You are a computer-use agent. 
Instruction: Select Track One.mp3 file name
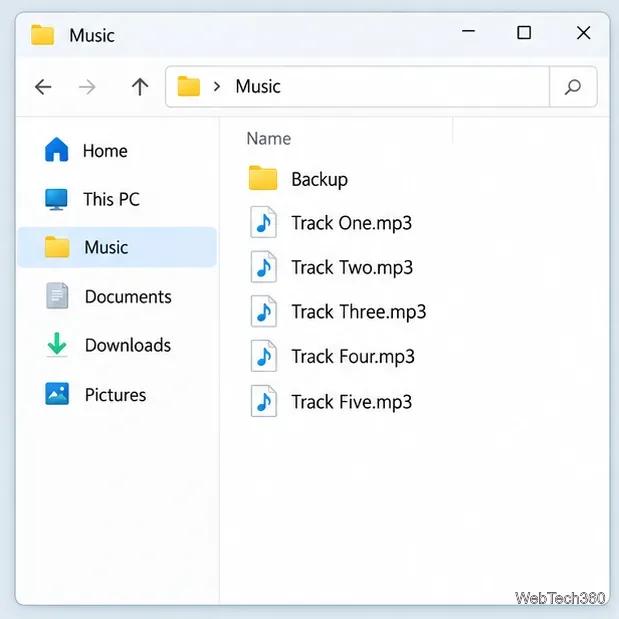point(351,223)
